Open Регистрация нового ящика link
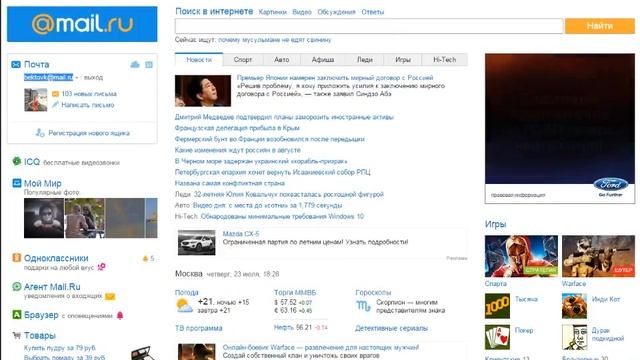Image resolution: width=640 pixels, height=360 pixels. [x=89, y=133]
